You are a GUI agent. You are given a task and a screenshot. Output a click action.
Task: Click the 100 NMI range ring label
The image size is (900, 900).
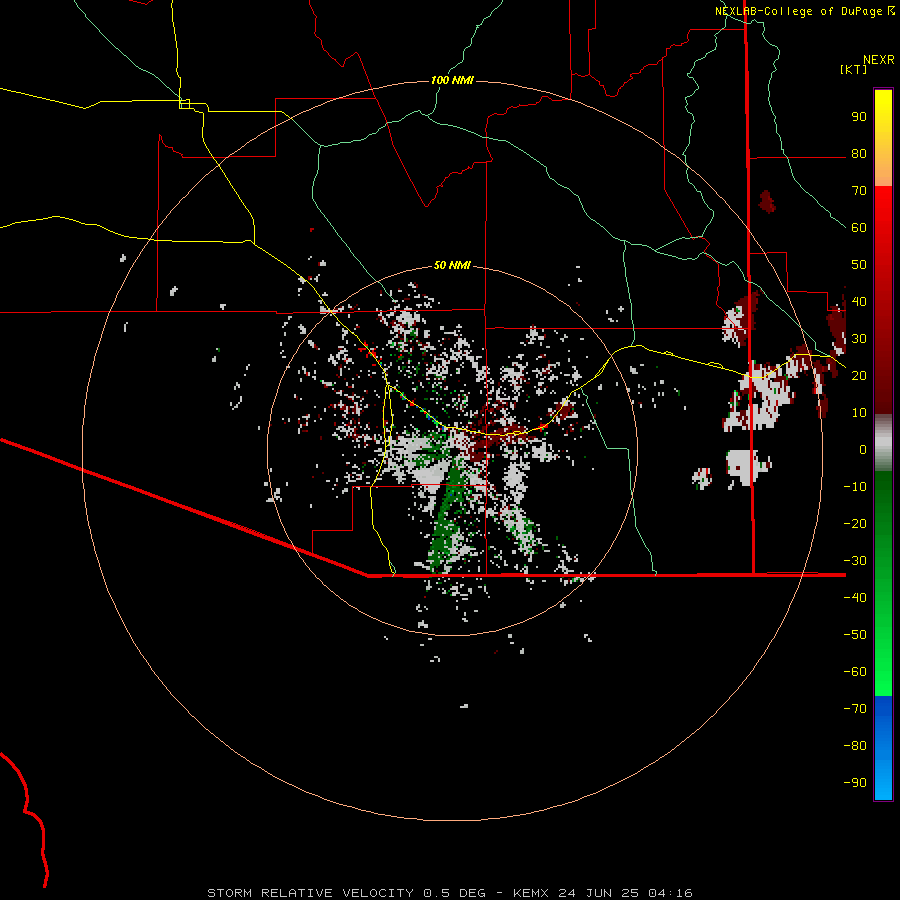click(452, 80)
